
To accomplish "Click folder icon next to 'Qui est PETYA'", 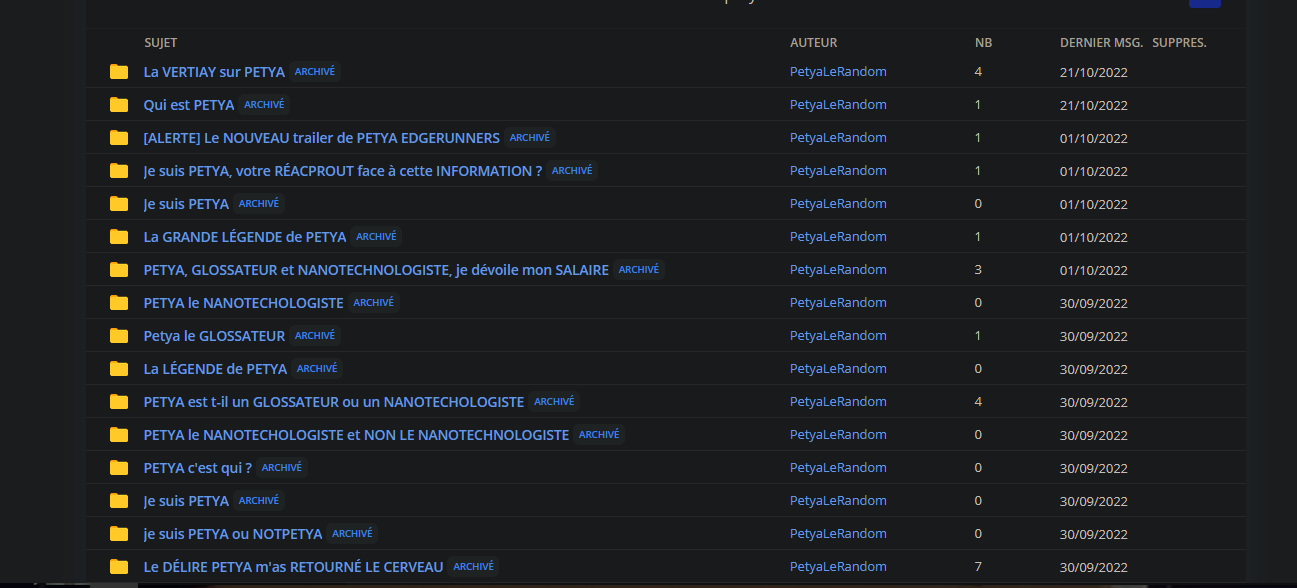I will pyautogui.click(x=119, y=105).
